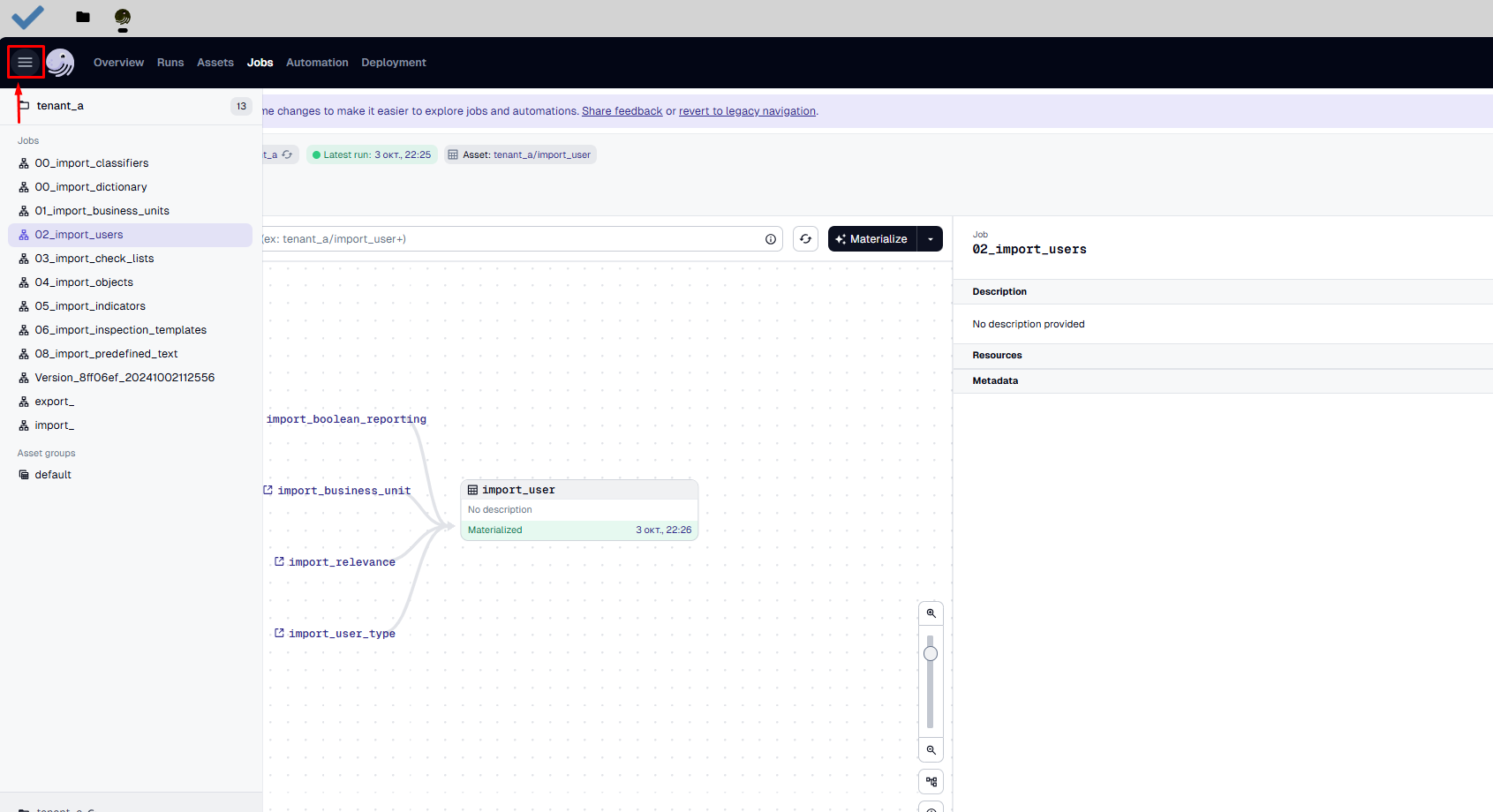Switch to the Runs tab
Image resolution: width=1493 pixels, height=812 pixels.
coord(170,63)
